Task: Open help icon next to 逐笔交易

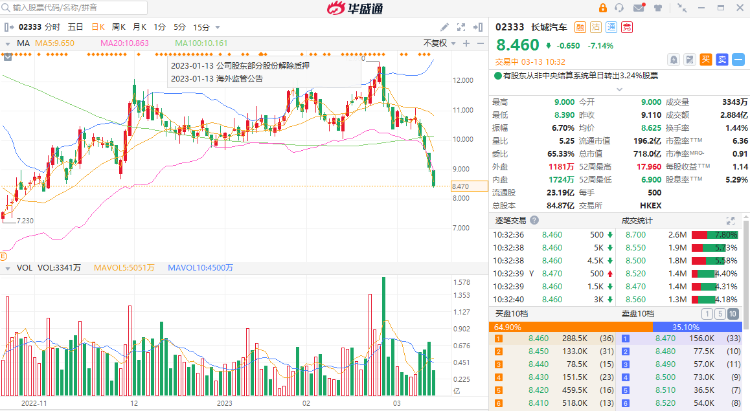Action: [534, 221]
